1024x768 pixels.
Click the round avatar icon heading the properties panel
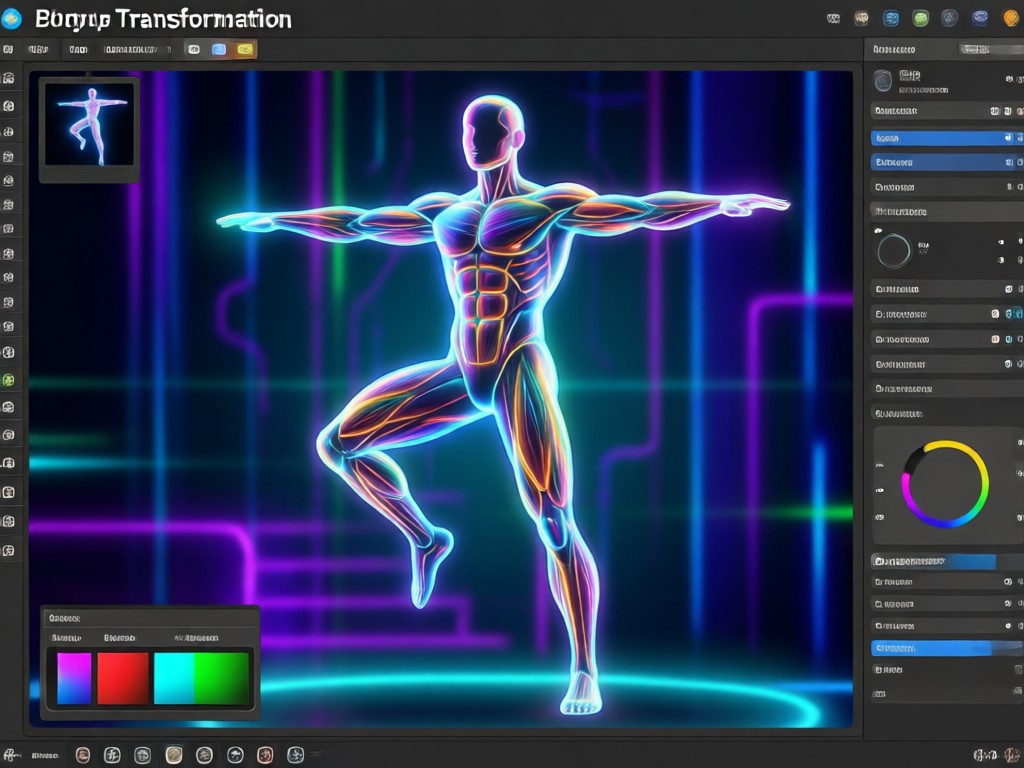click(883, 81)
